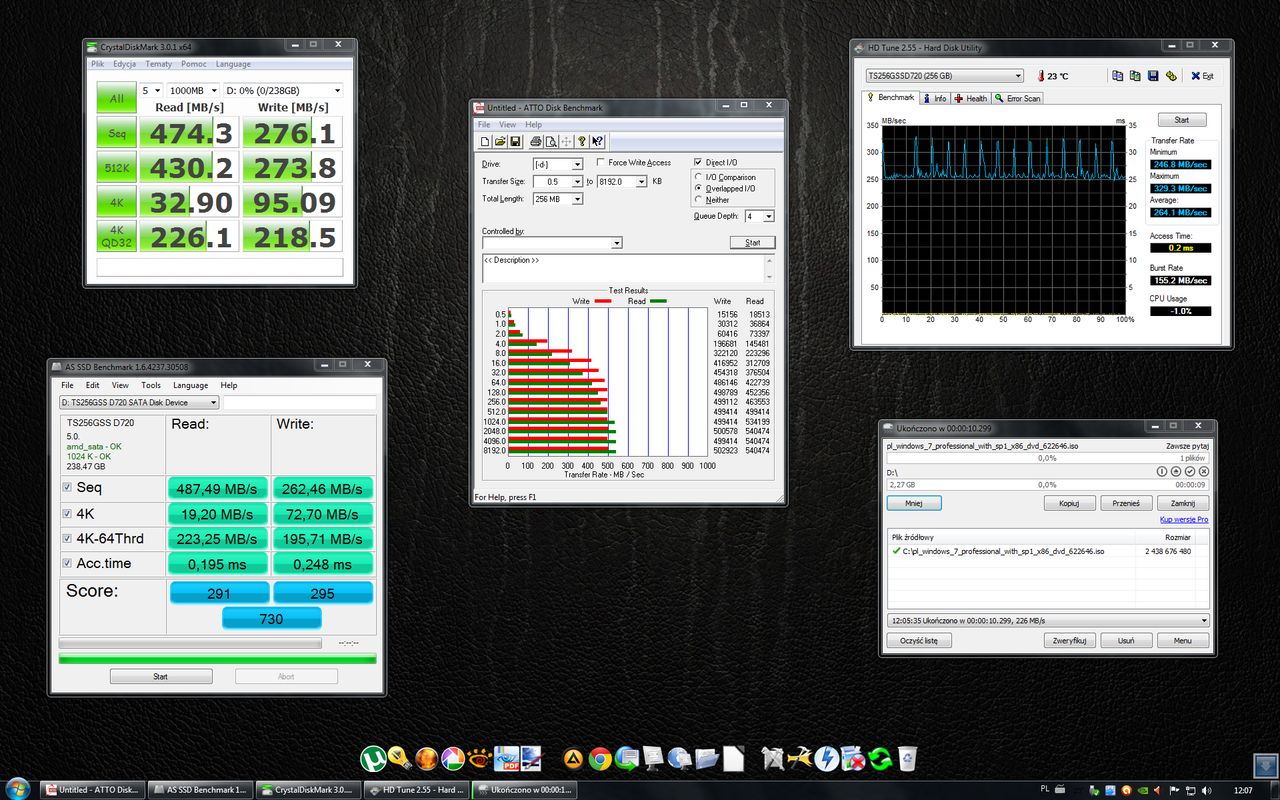Open AIMP orange triangle icon in dock
Viewport: 1280px width, 800px height.
tap(573, 759)
